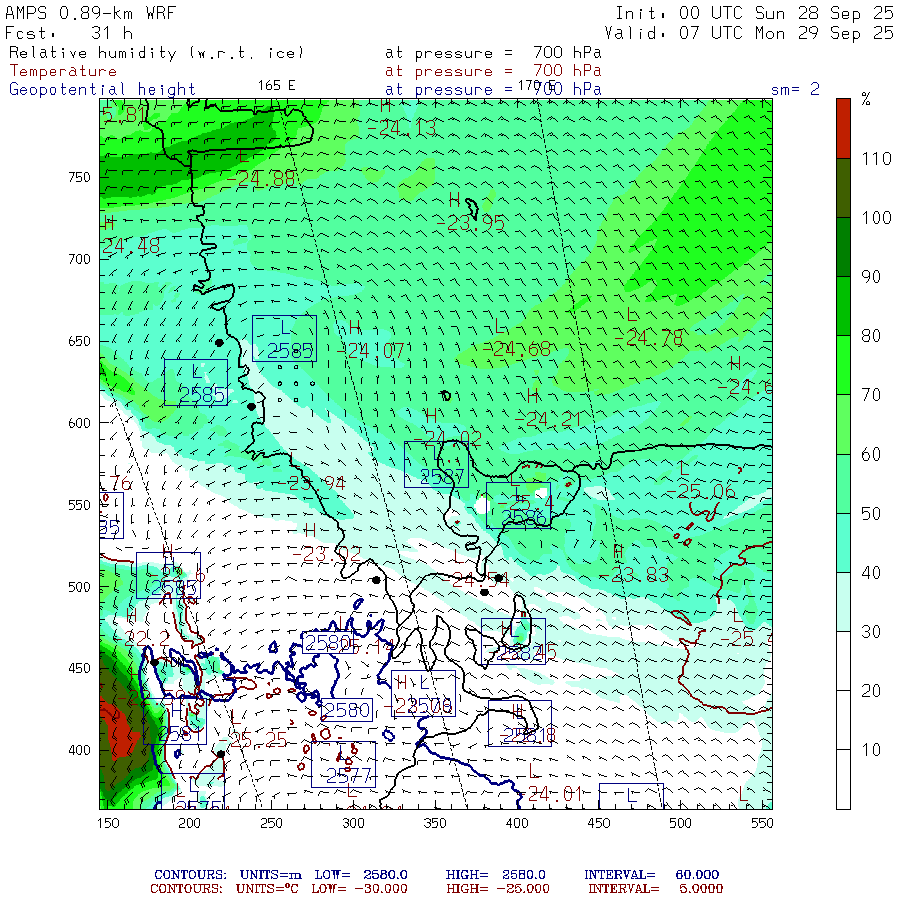
Task: Click the '-23.94' temperature label
Action: [x=312, y=483]
